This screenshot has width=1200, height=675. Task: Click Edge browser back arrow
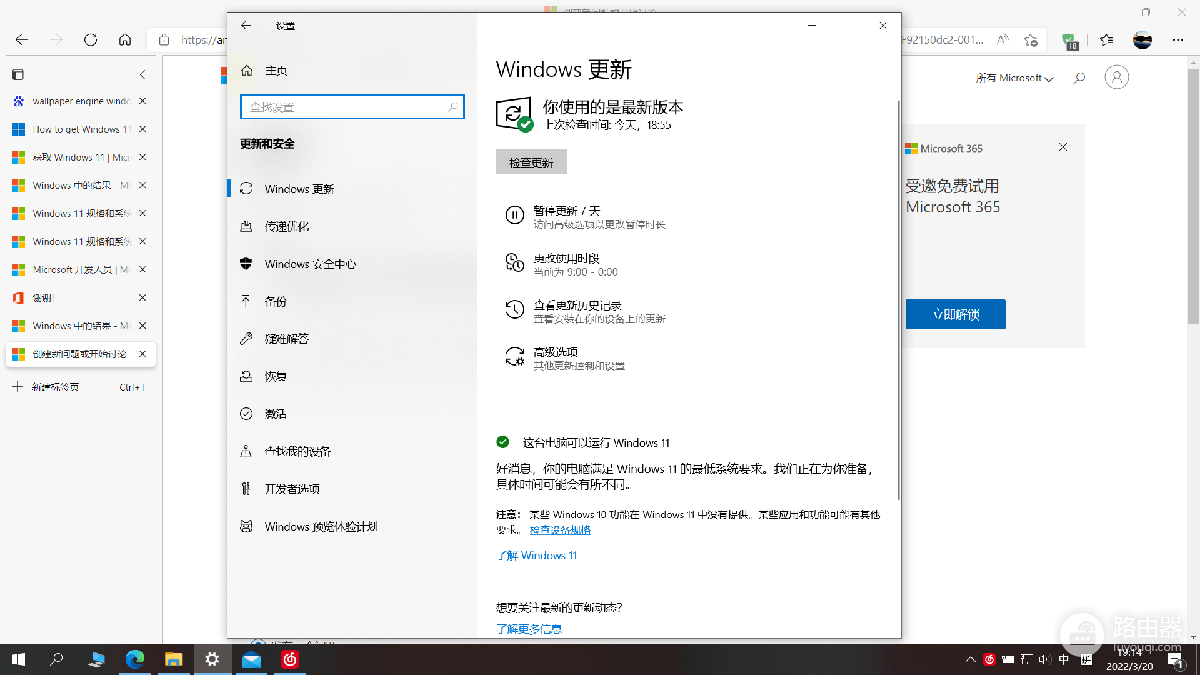(22, 40)
